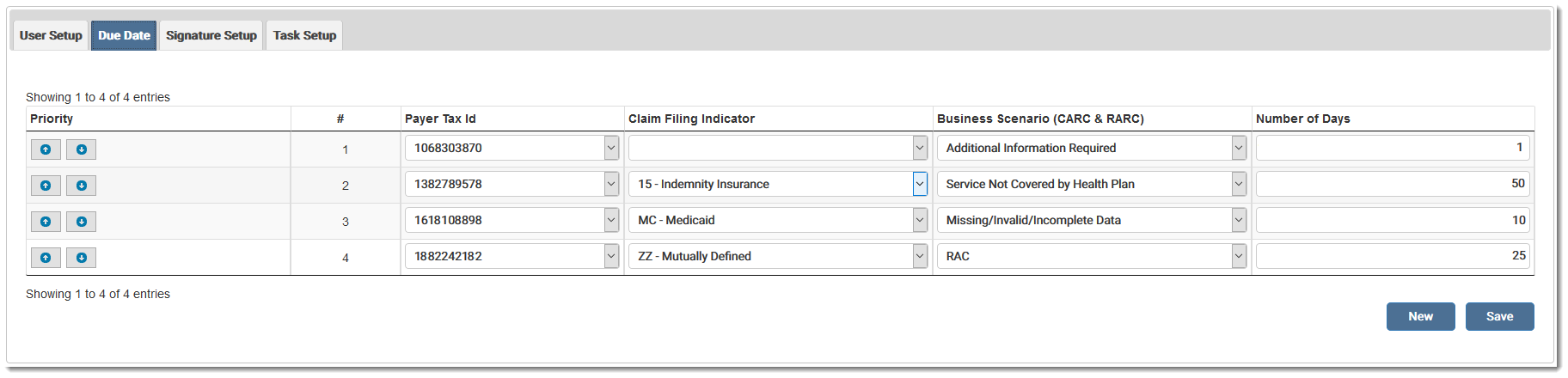Move row 1 priority up arrow
Screen dimensions: 1568x378
(46, 149)
